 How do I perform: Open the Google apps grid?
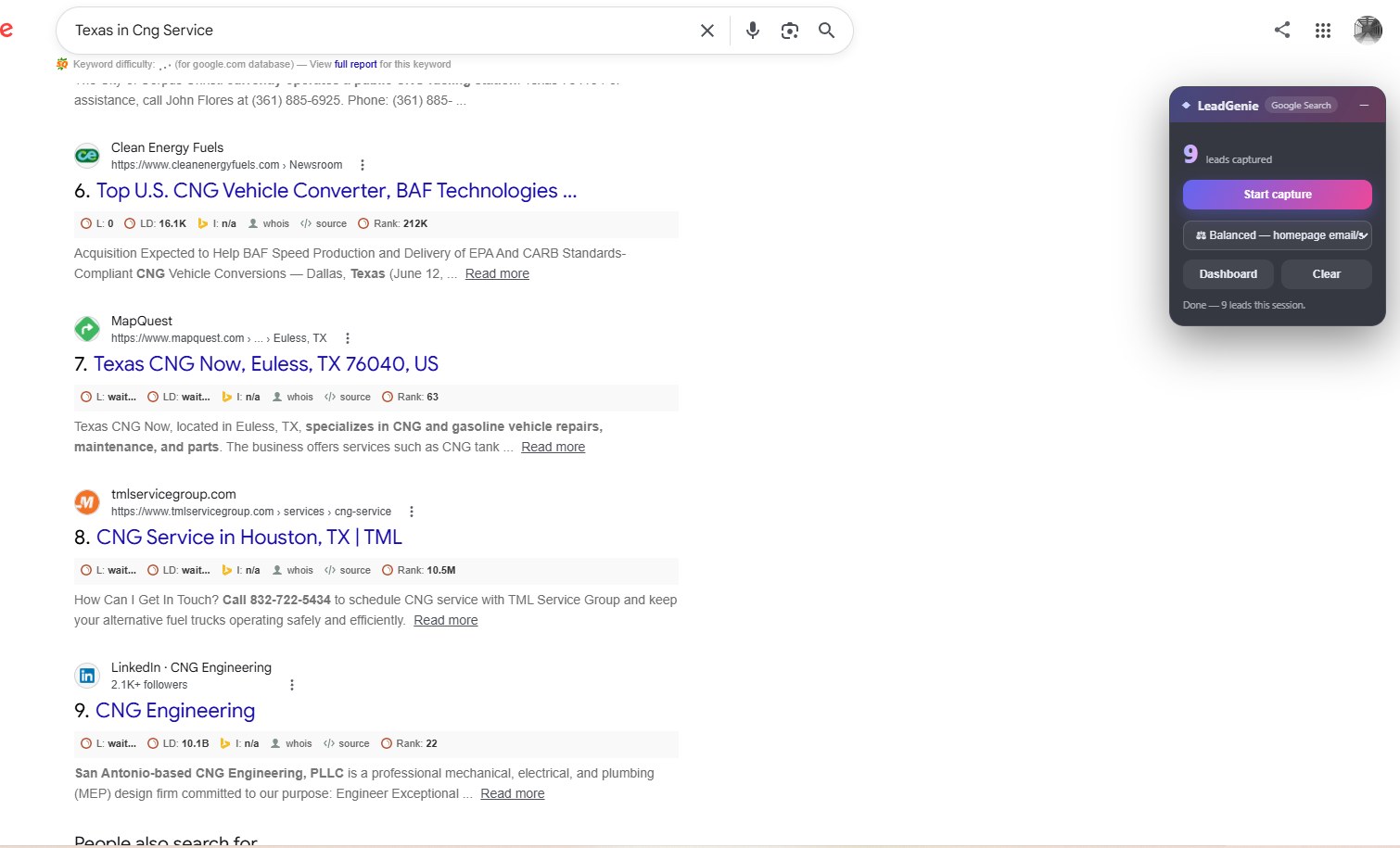[x=1323, y=31]
